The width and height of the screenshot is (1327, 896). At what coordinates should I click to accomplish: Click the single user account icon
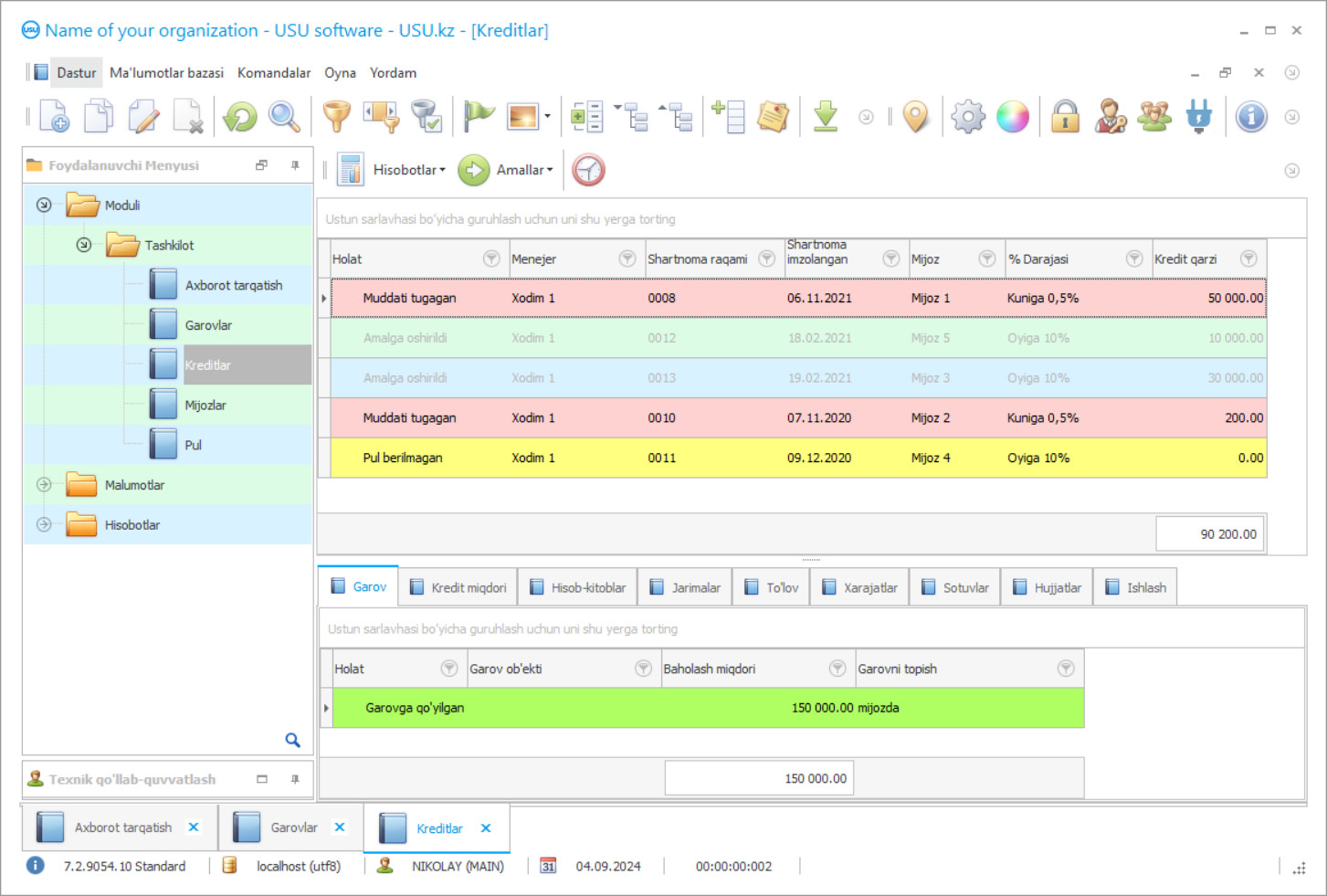pyautogui.click(x=1111, y=116)
